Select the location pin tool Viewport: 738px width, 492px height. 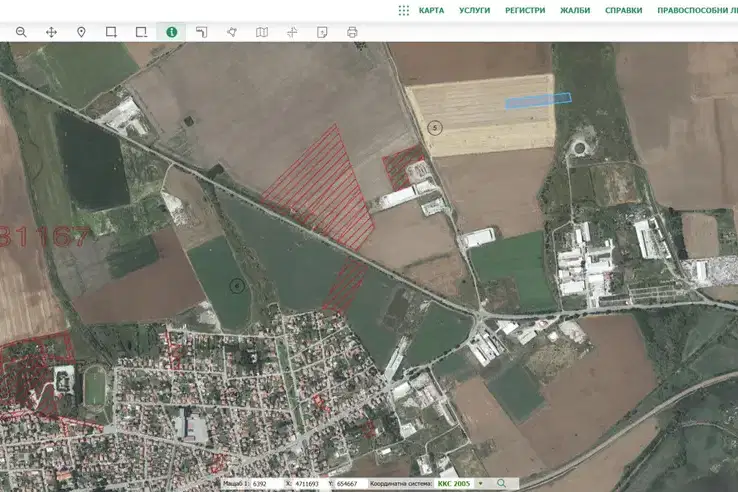pos(81,32)
